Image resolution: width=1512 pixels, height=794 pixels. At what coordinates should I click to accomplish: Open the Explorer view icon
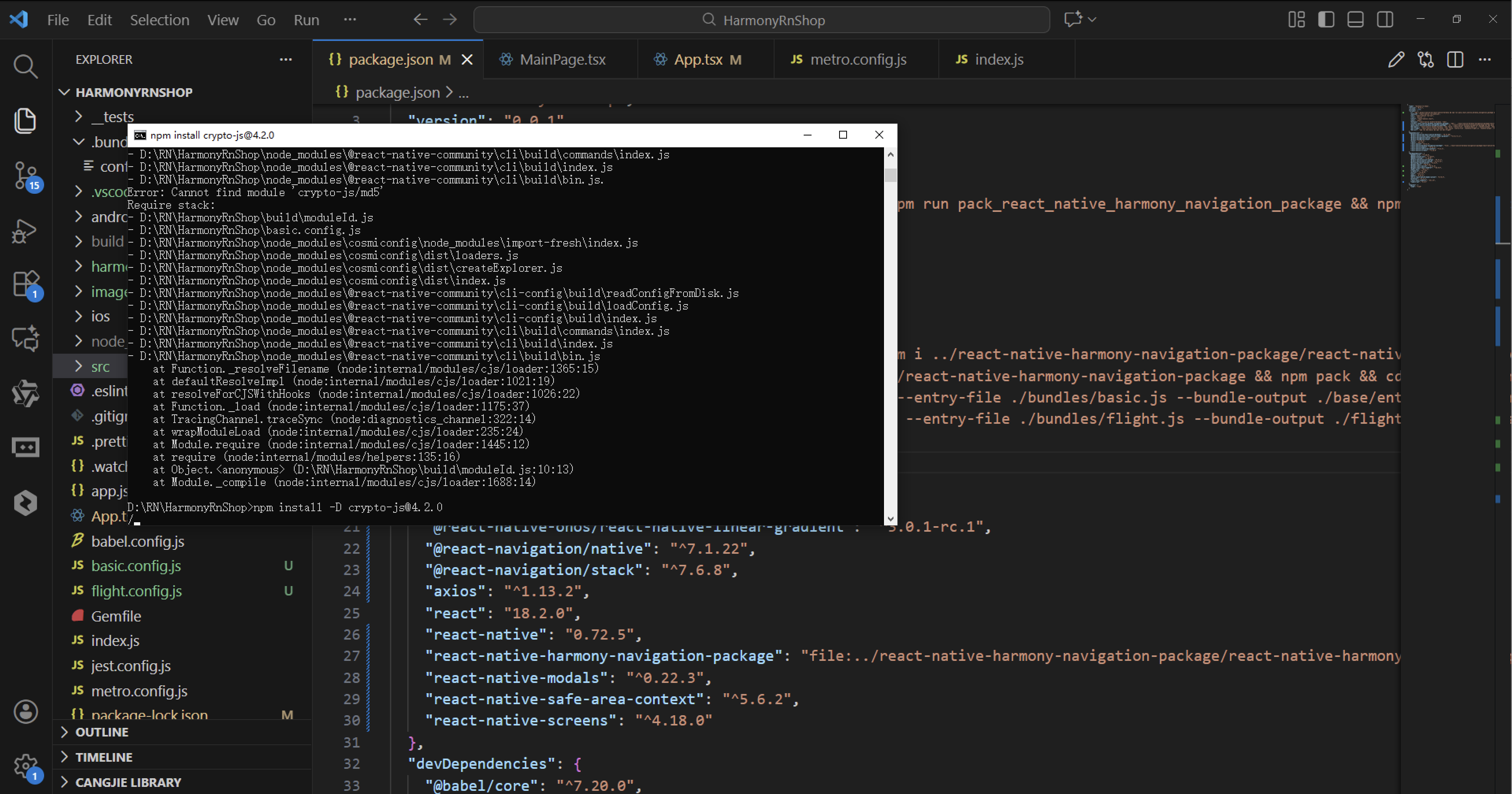pos(25,120)
